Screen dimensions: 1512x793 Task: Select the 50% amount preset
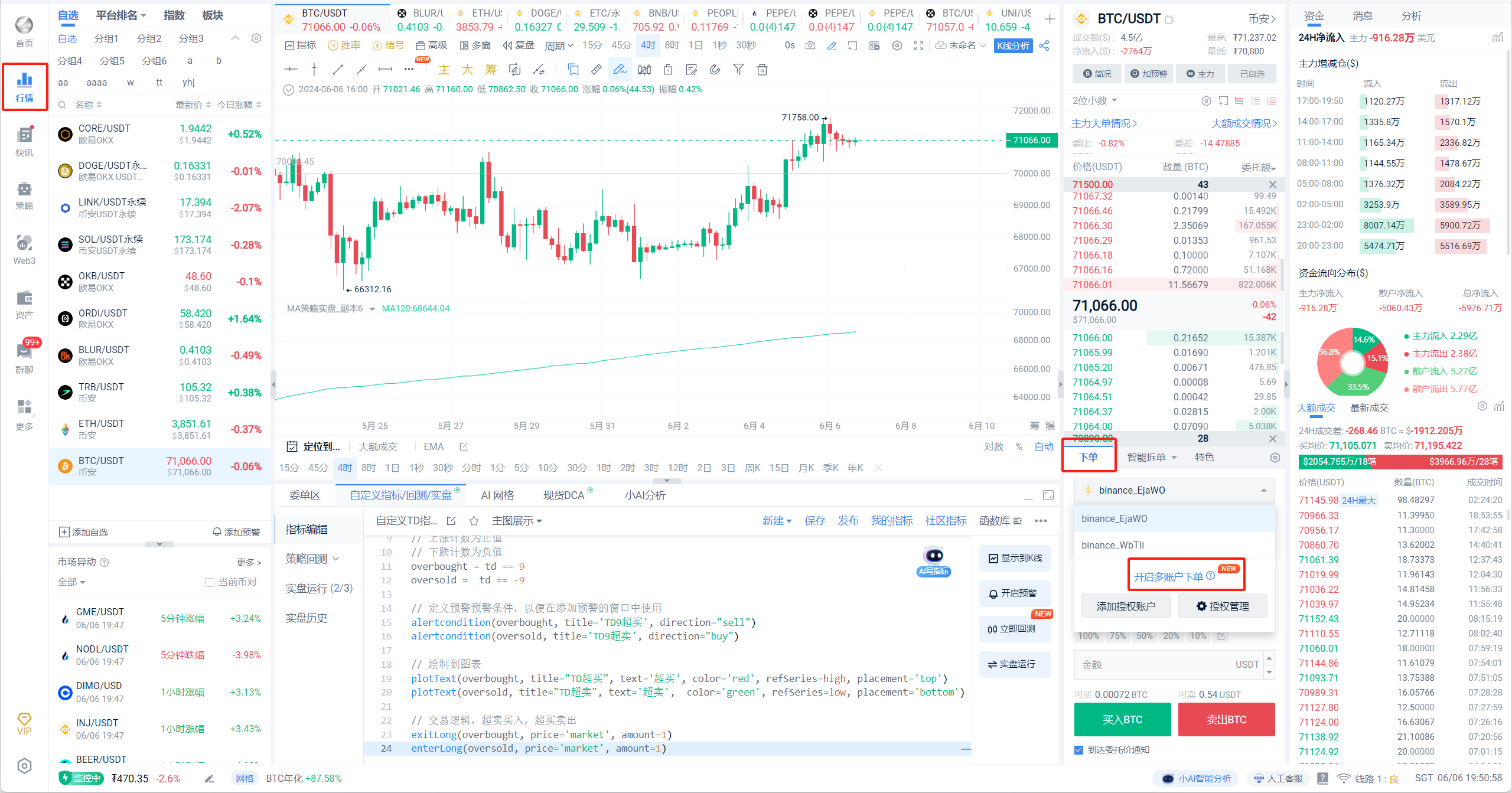[1144, 636]
